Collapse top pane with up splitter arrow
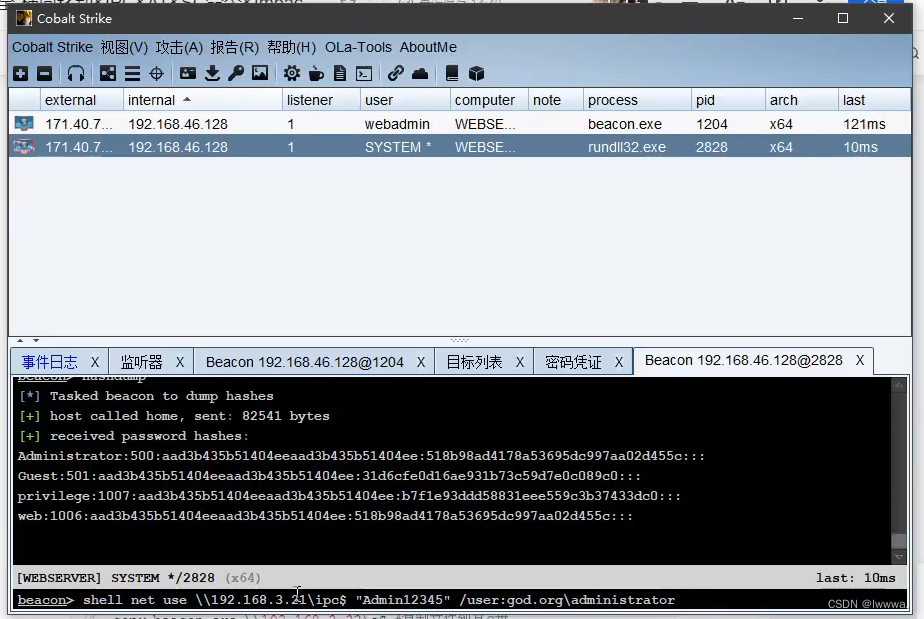 coord(20,340)
